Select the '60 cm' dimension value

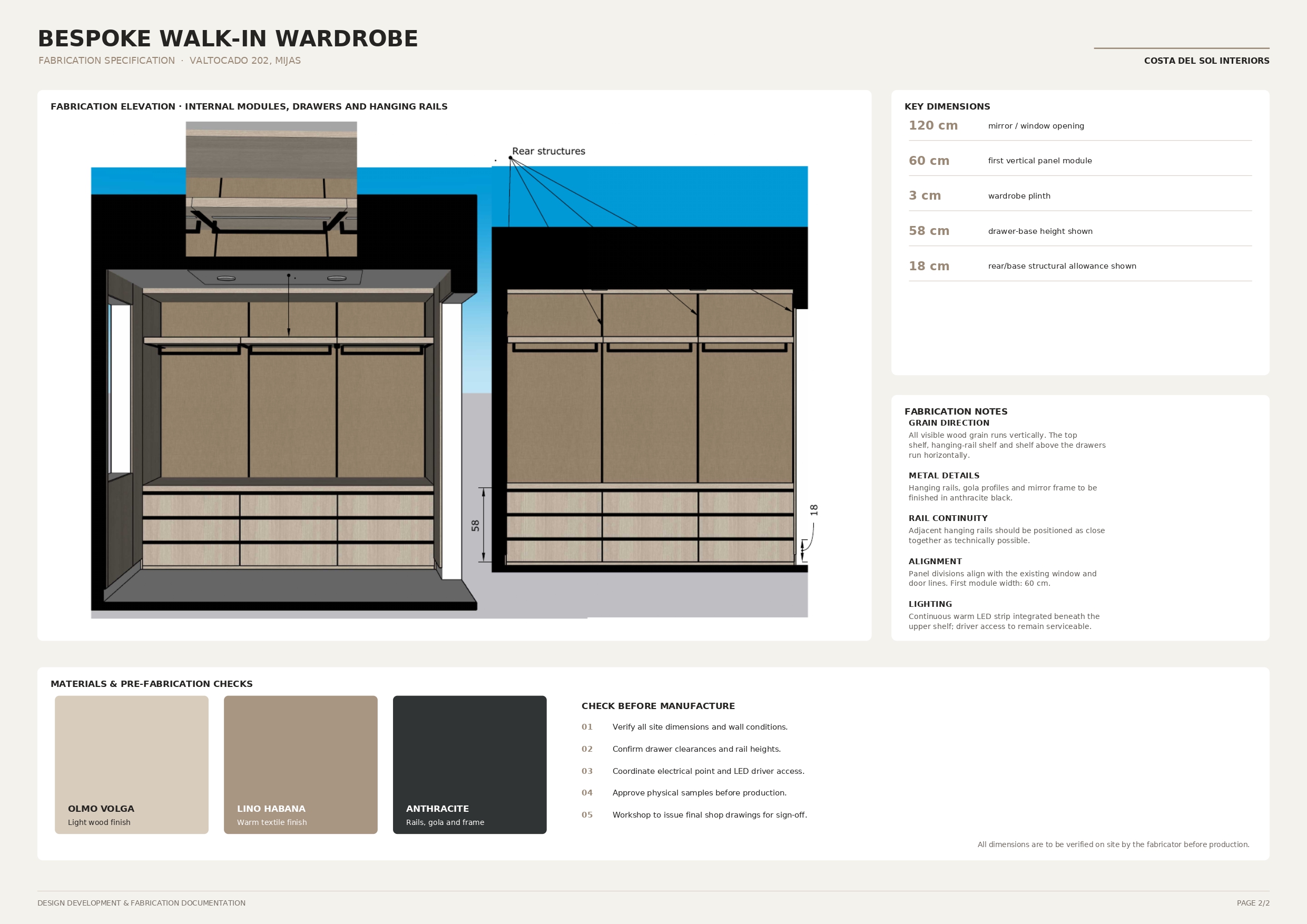pyautogui.click(x=929, y=161)
